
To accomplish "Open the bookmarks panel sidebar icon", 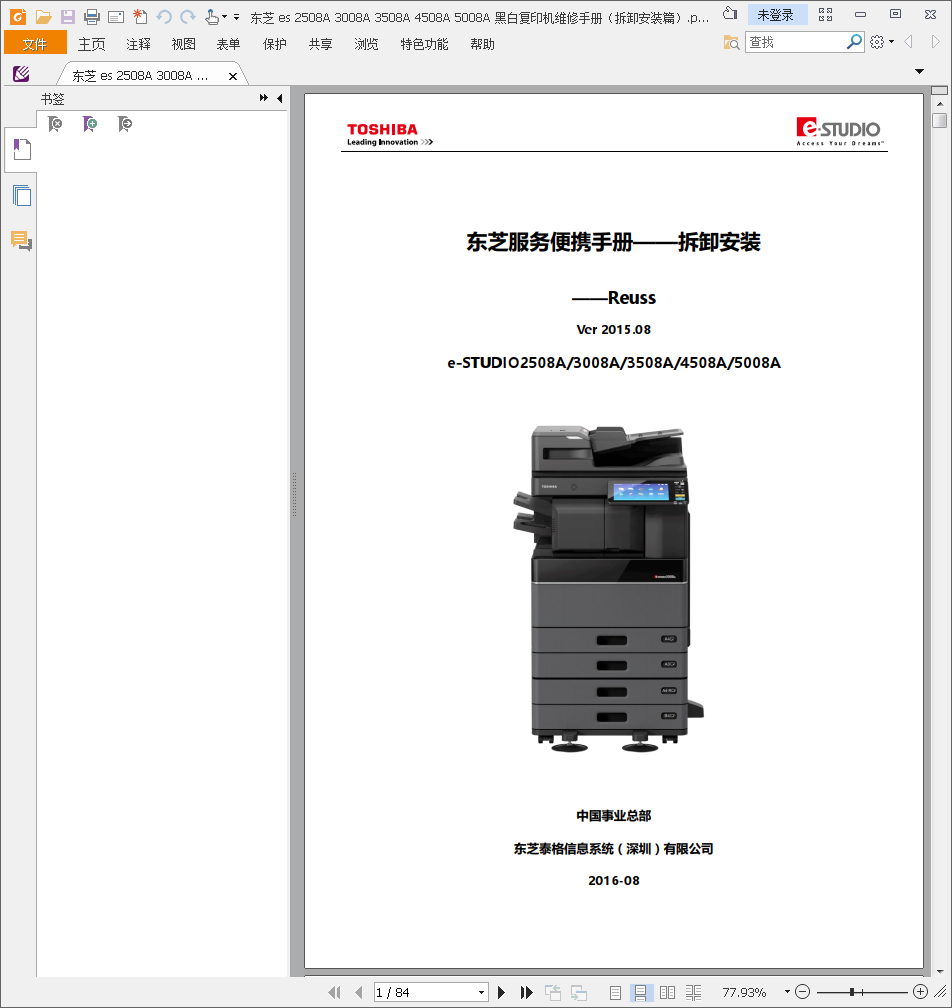I will click(x=22, y=149).
